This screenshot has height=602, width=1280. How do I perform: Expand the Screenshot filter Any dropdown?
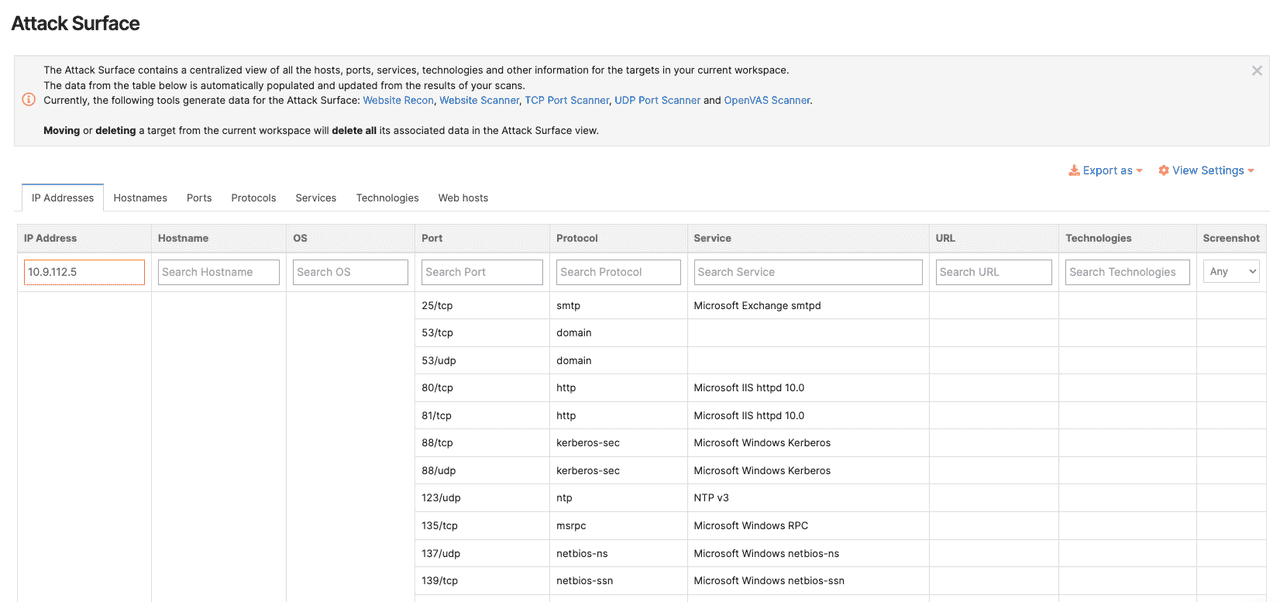click(1230, 272)
